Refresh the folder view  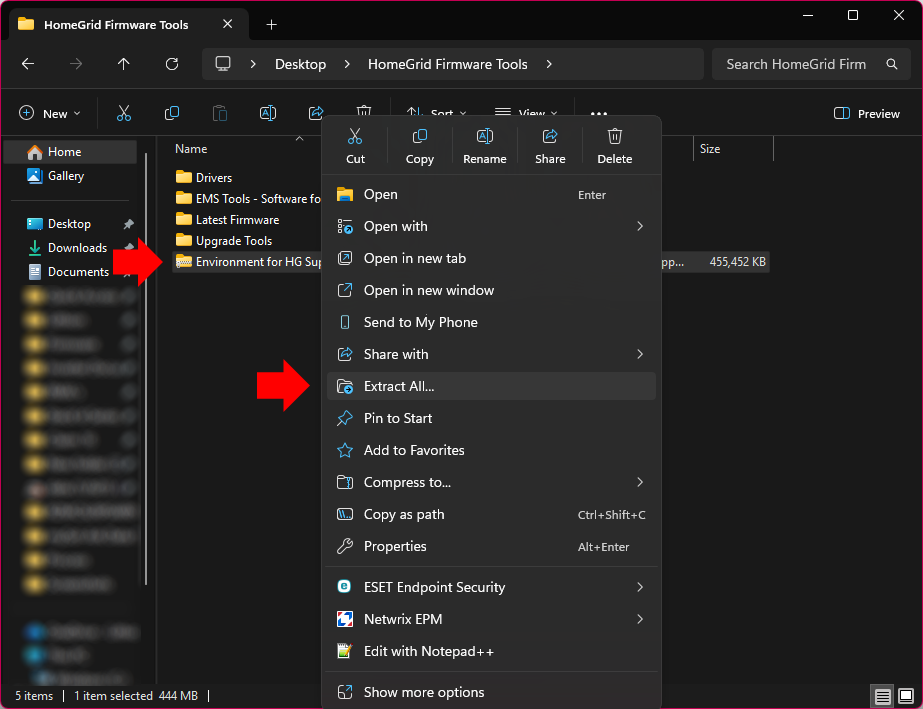pos(172,64)
